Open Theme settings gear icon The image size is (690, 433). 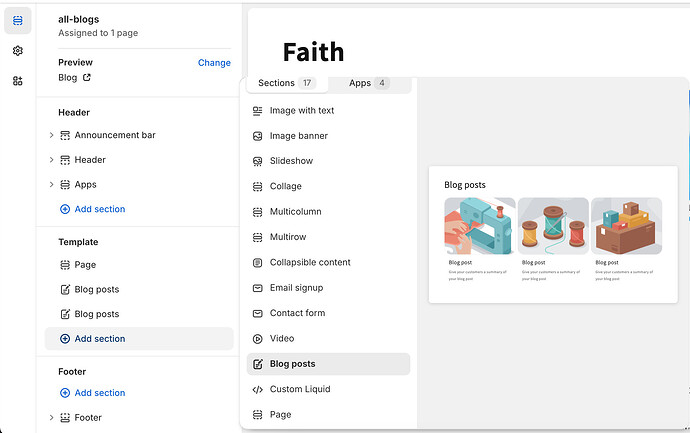point(18,51)
